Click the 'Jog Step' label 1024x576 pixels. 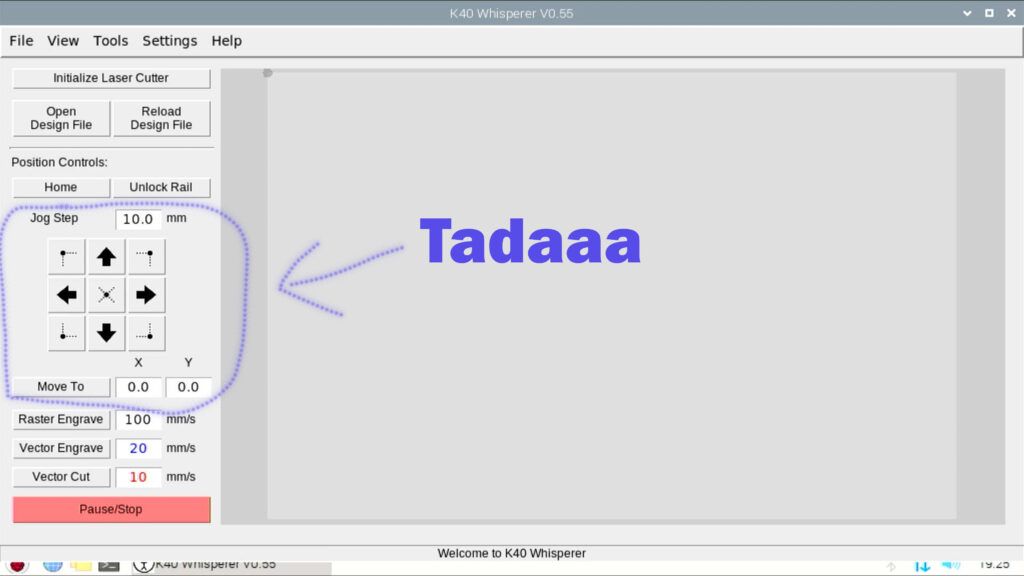click(54, 218)
